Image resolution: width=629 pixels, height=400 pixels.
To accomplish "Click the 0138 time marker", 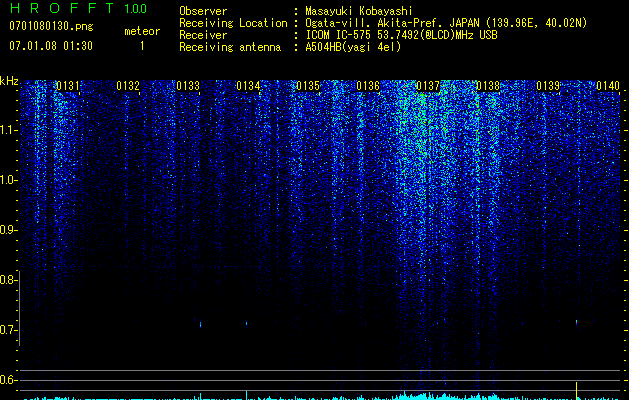I will pos(488,86).
